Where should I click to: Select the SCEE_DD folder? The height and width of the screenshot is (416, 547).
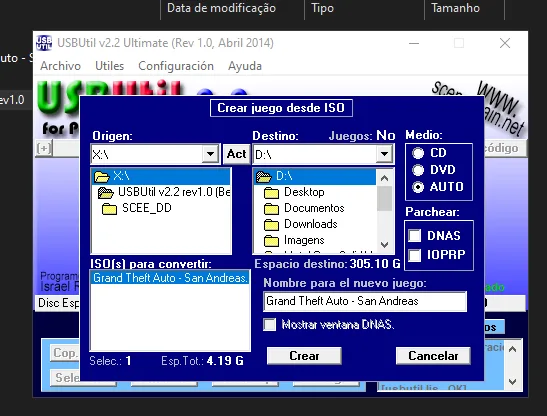click(x=137, y=208)
